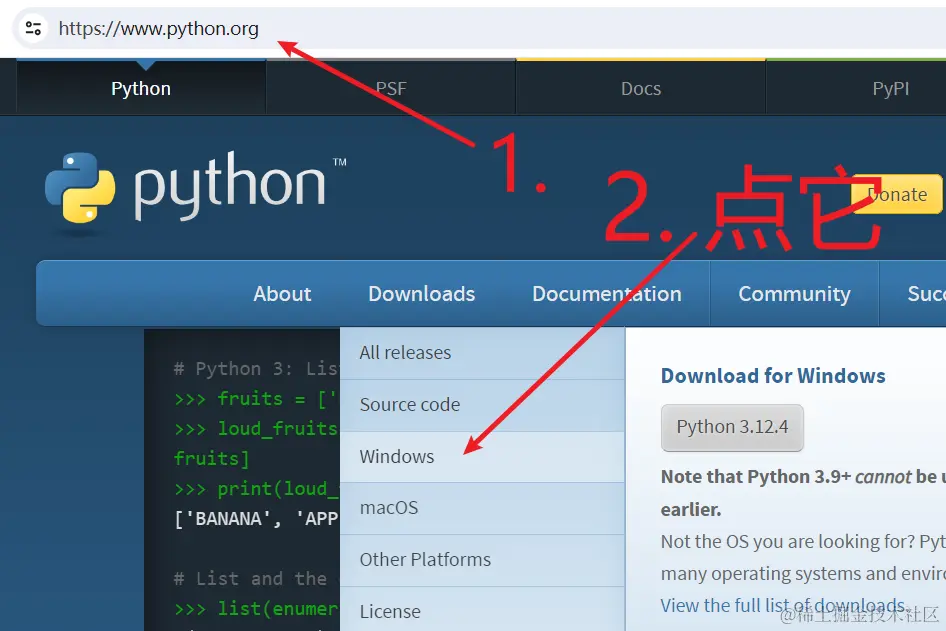Open License entry in Downloads dropdown
The width and height of the screenshot is (946, 631).
coord(483,610)
